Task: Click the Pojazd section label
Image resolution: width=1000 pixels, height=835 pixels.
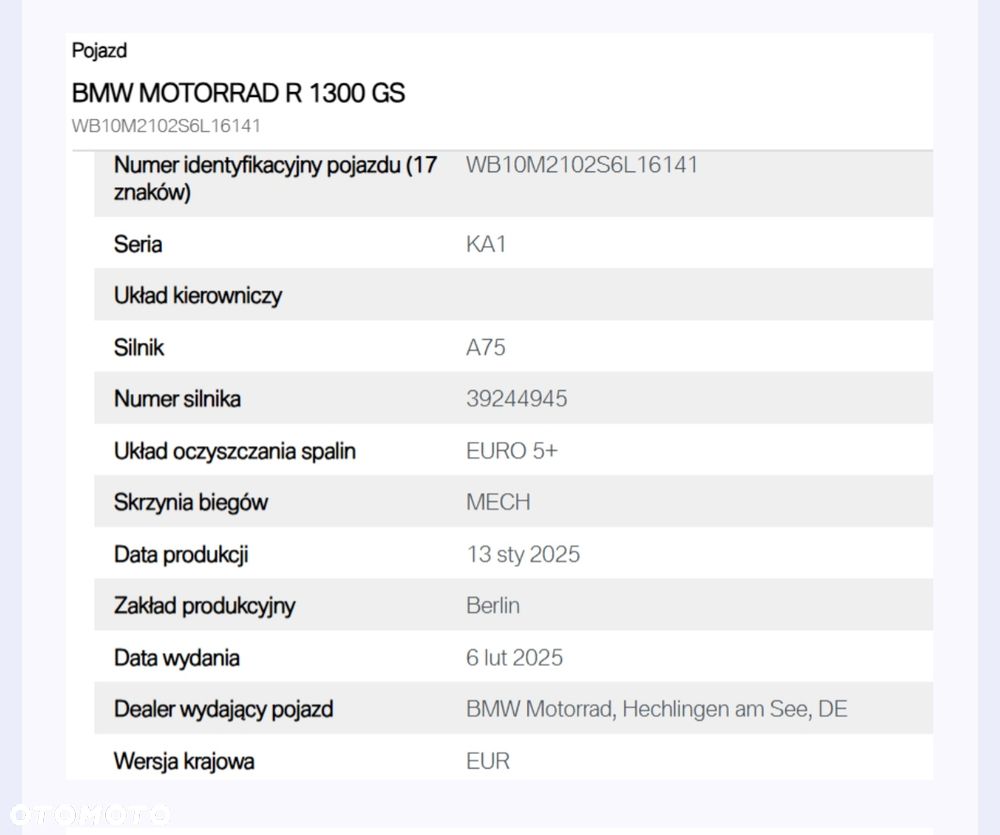Action: (x=99, y=50)
